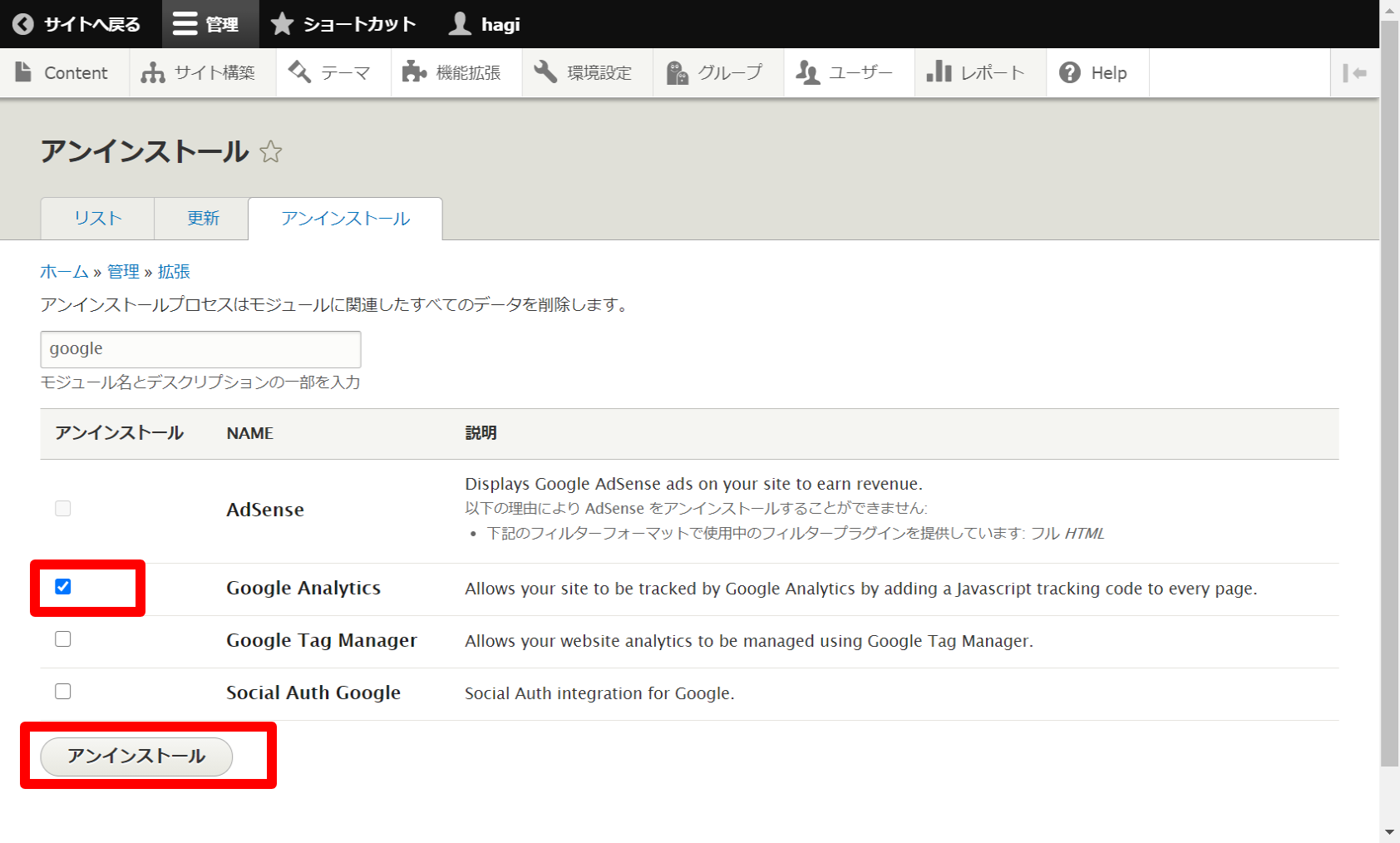
Task: Click the module filter field containing google
Action: coord(200,349)
